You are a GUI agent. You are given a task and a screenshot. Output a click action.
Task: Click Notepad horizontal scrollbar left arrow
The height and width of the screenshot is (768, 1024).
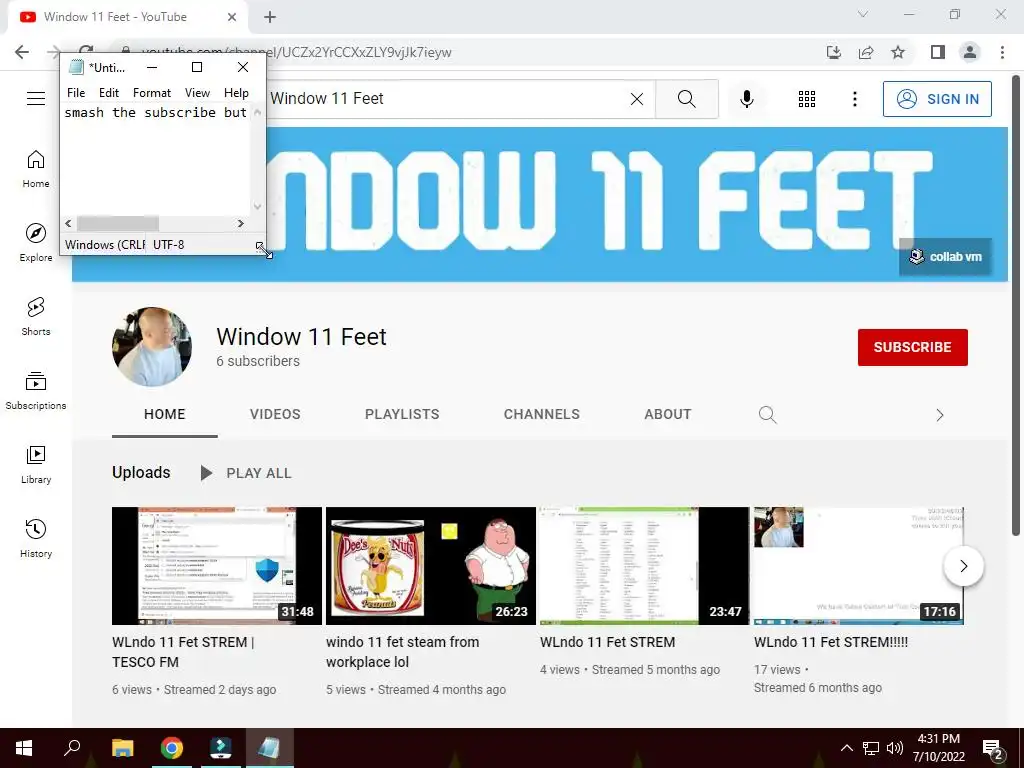point(69,223)
